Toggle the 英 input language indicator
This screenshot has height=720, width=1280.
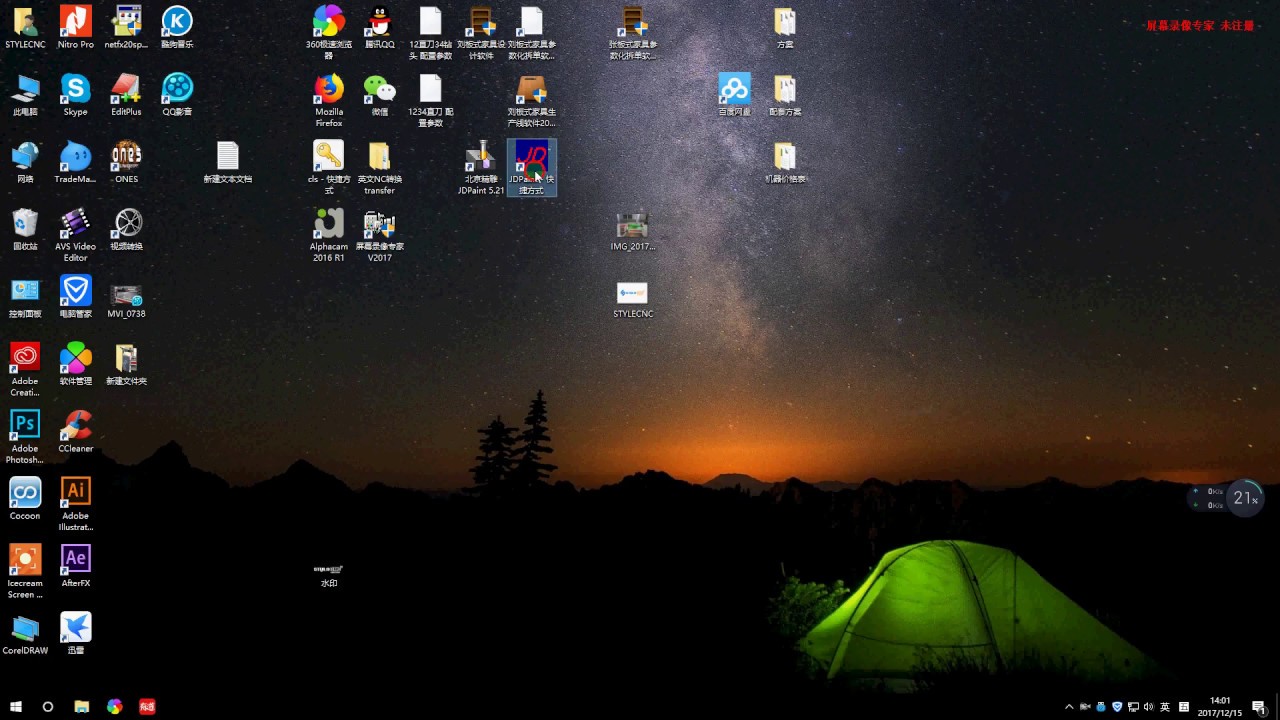point(1165,707)
